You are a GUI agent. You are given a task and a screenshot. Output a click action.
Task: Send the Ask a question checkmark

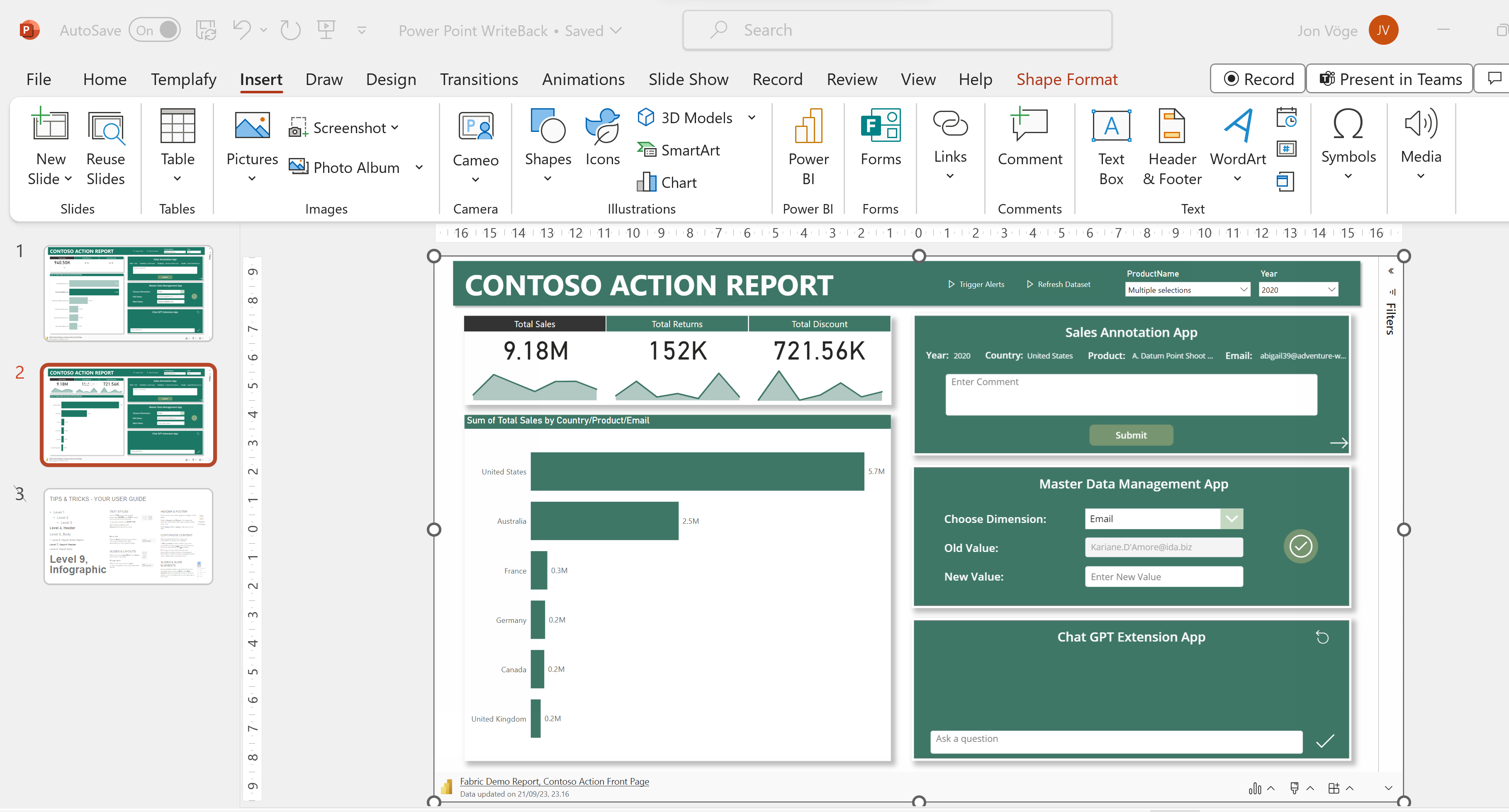pos(1325,741)
